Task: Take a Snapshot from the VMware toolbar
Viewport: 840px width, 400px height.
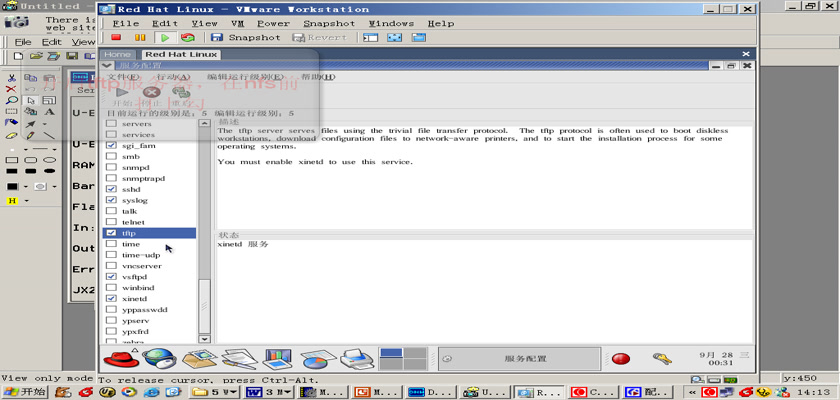Action: point(245,37)
